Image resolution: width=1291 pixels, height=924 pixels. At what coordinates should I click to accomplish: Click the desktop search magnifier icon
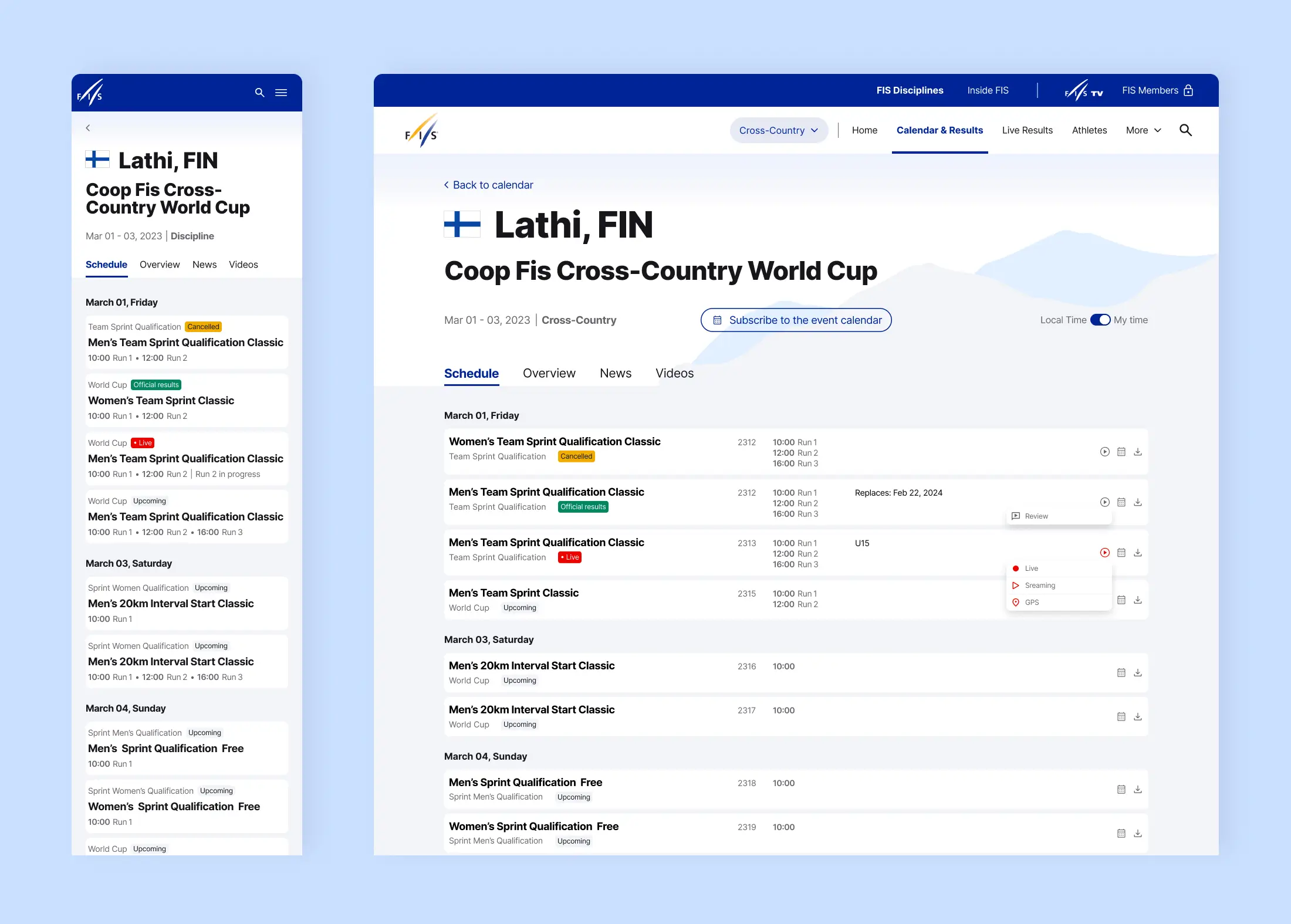[x=1185, y=130]
